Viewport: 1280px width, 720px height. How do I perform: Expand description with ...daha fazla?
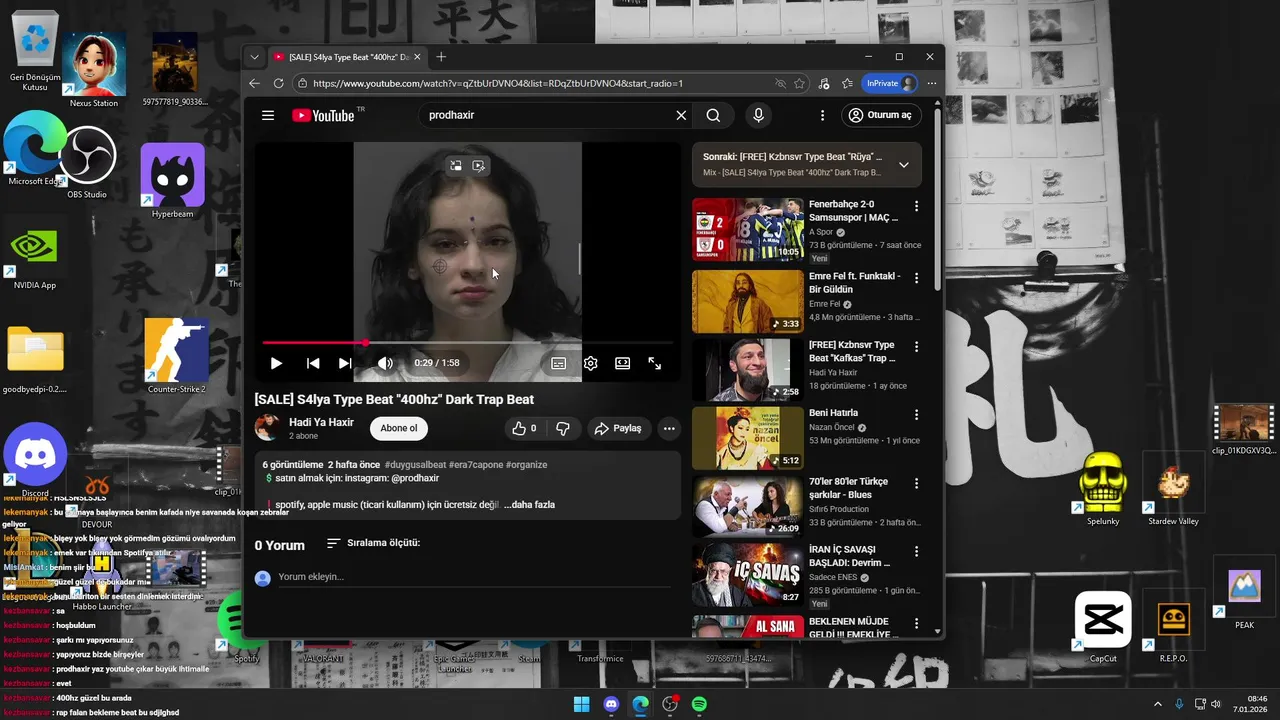tap(530, 505)
